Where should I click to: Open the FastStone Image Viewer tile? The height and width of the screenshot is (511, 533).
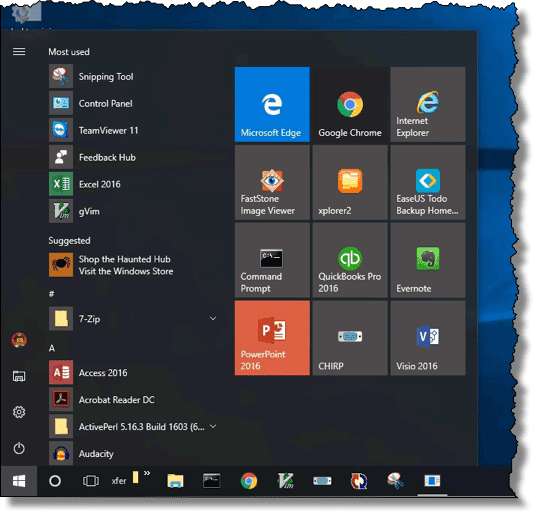pyautogui.click(x=272, y=182)
